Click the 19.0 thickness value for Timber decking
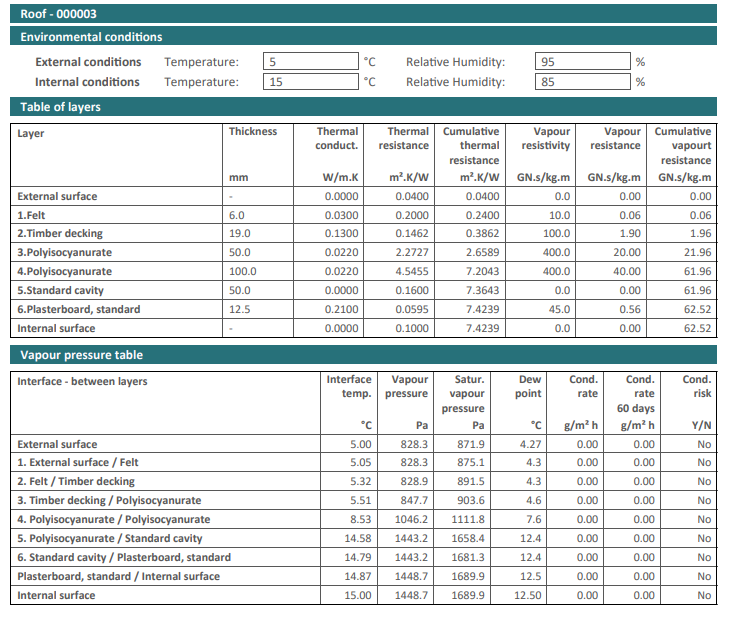735x620 pixels. pyautogui.click(x=239, y=234)
